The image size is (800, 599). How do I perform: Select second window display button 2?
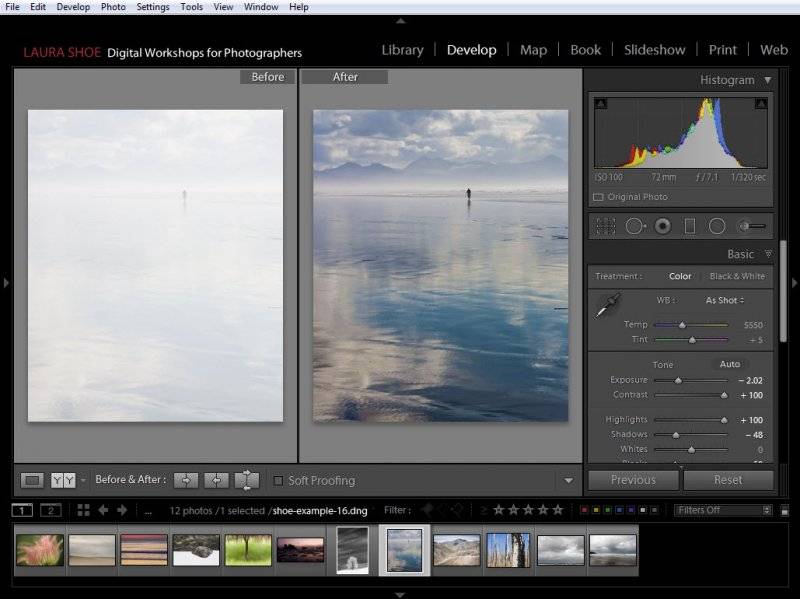click(51, 510)
